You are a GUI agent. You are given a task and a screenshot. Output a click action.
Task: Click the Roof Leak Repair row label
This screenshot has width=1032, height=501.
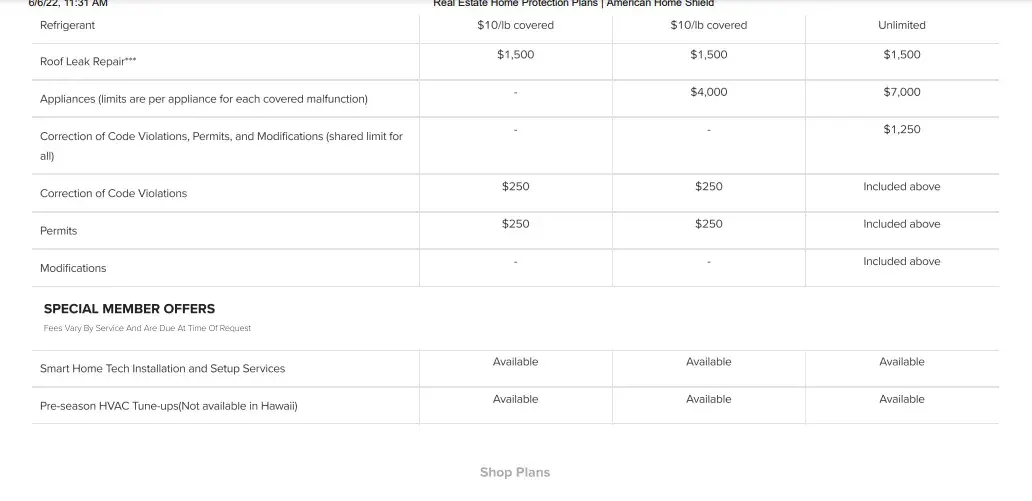[x=82, y=62]
